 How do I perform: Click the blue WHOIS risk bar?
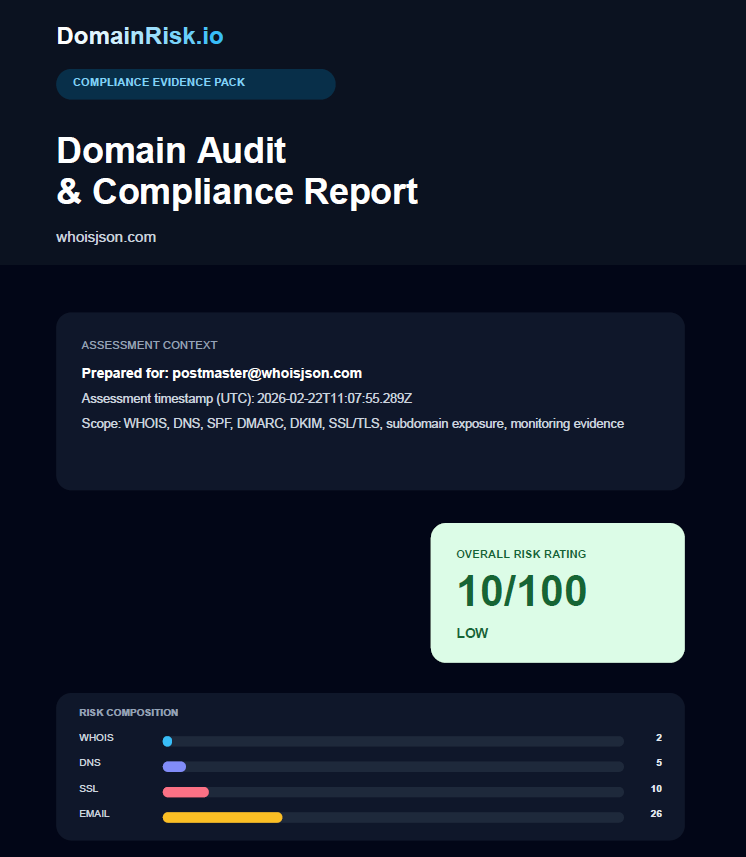(x=168, y=741)
